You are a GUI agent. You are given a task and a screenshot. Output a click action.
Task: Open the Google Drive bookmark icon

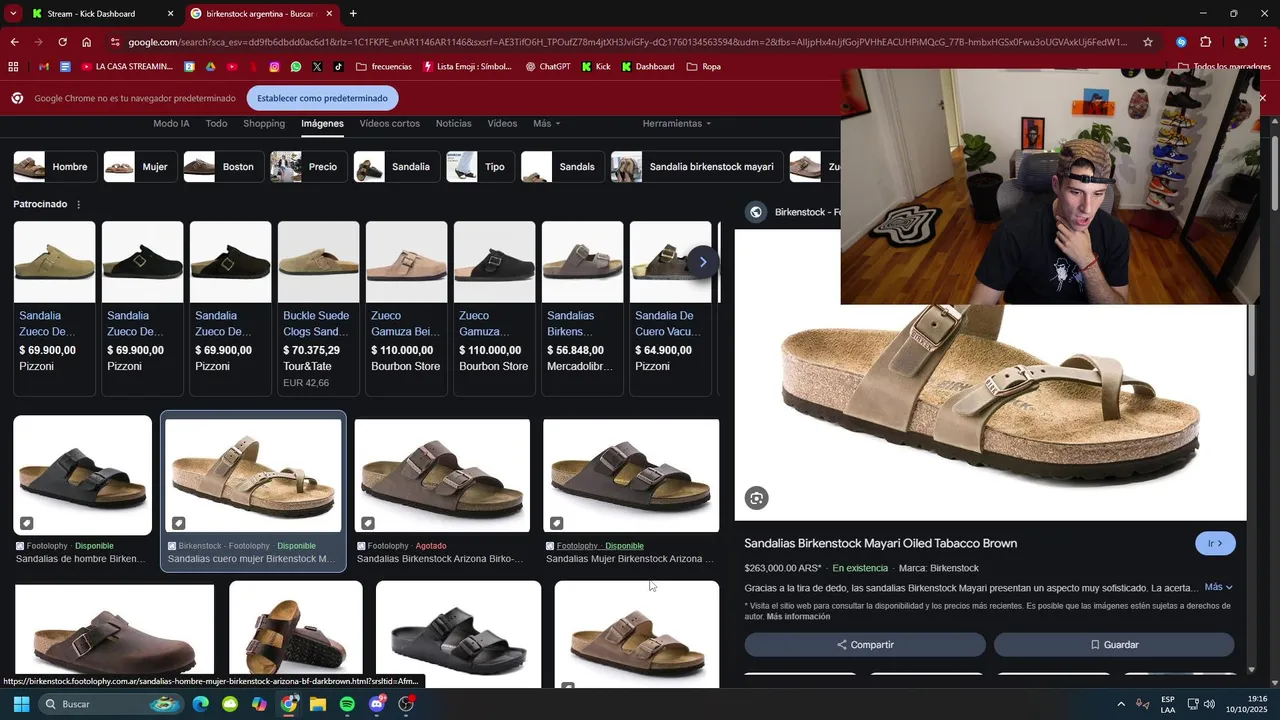click(x=210, y=67)
